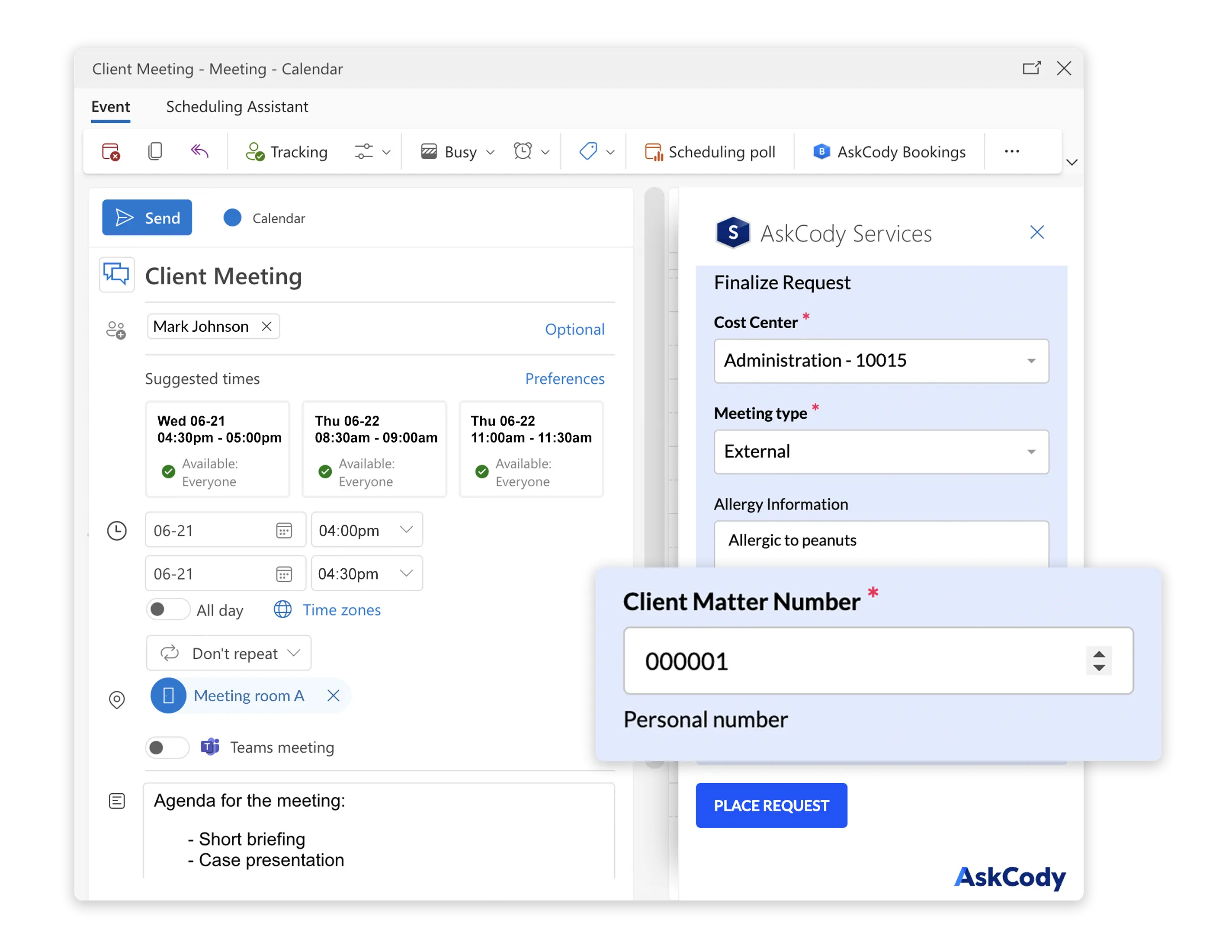The image size is (1232, 952).
Task: Click the body text notes icon
Action: [x=117, y=801]
